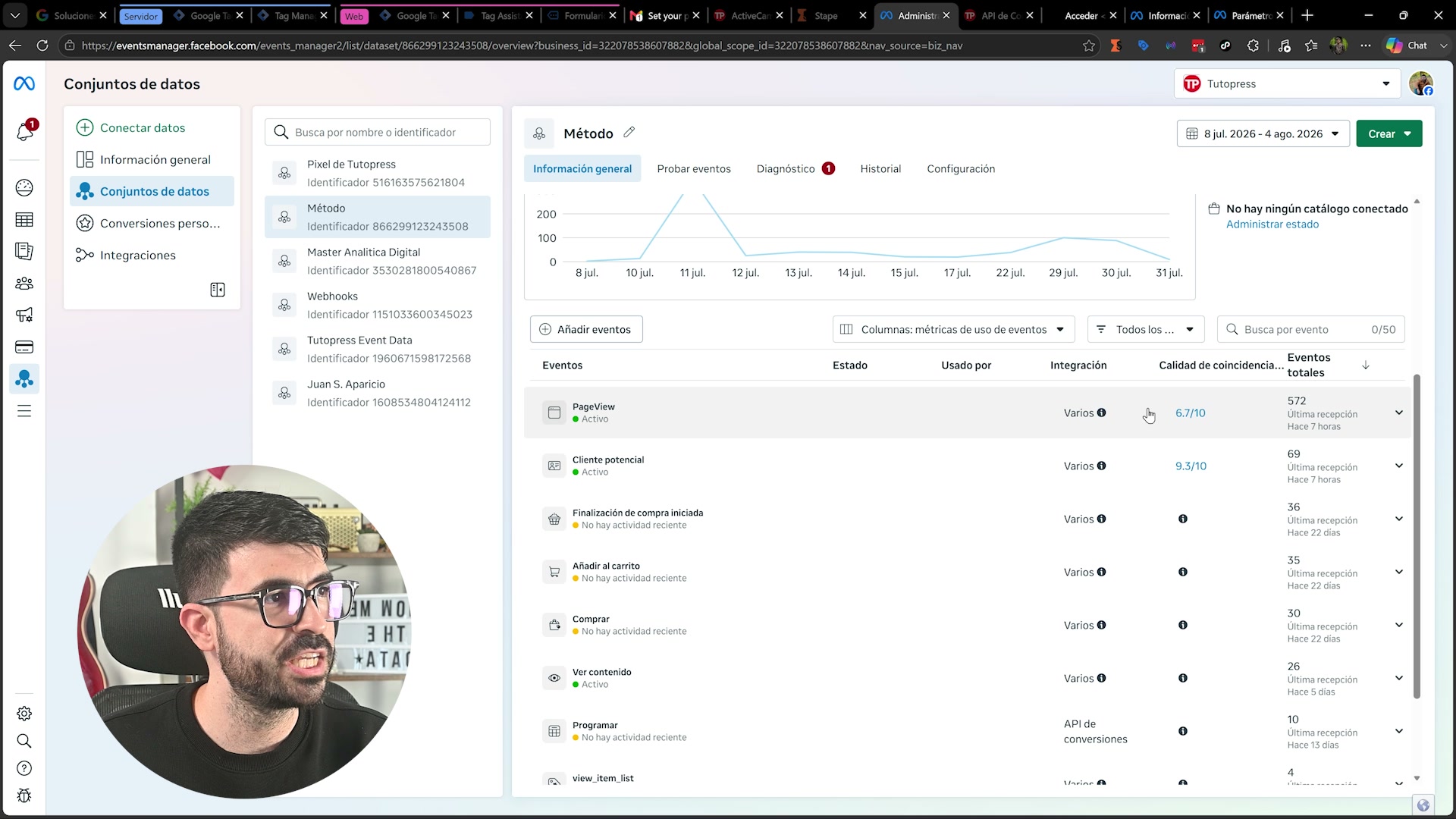
Task: Open Columnas métricas de uso dropdown
Action: (x=953, y=329)
